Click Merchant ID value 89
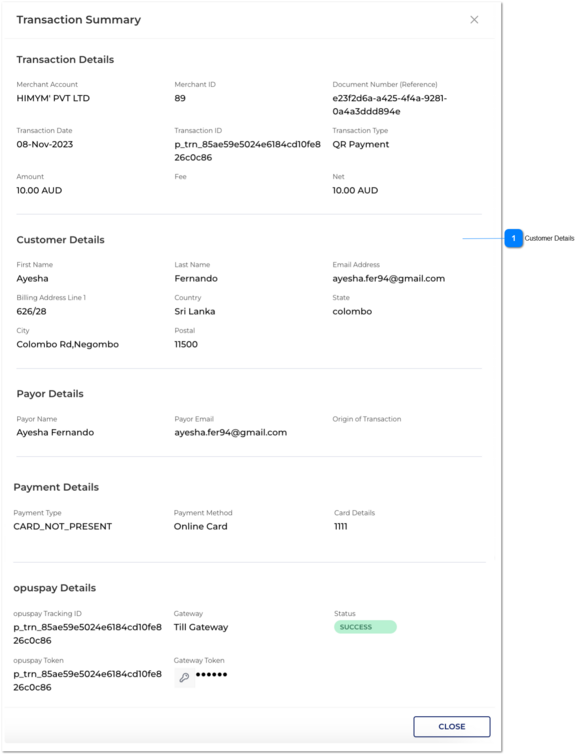 click(x=180, y=98)
